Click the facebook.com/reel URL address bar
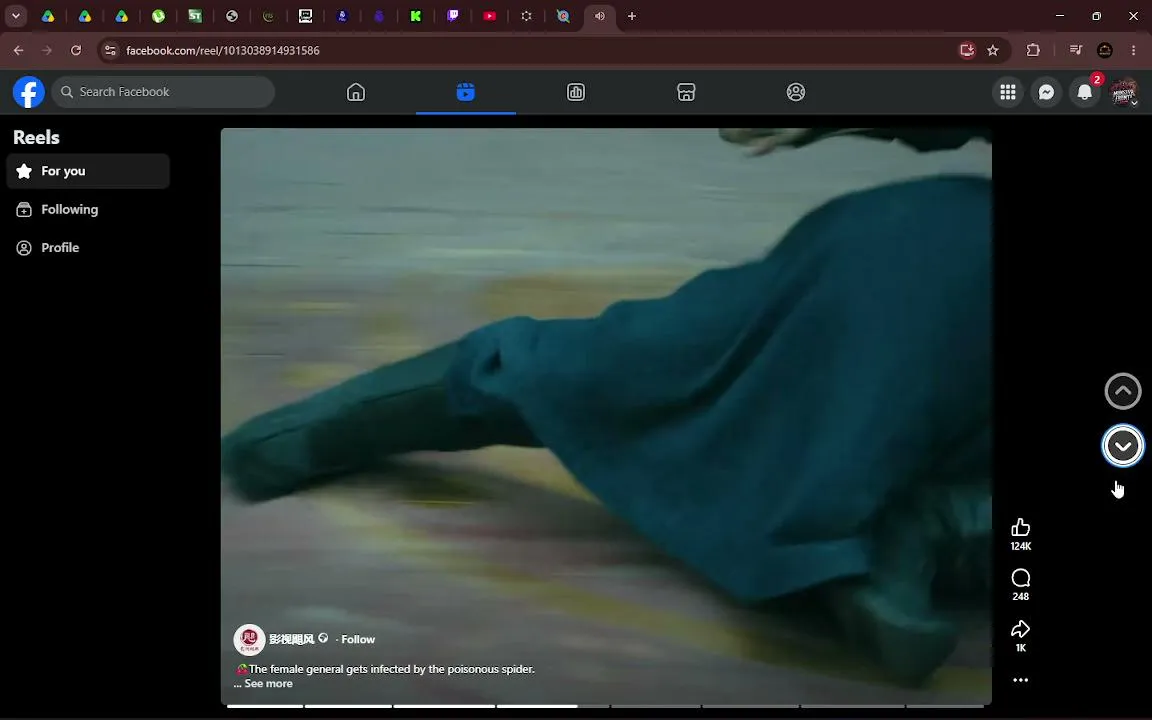This screenshot has width=1152, height=720. coord(223,51)
